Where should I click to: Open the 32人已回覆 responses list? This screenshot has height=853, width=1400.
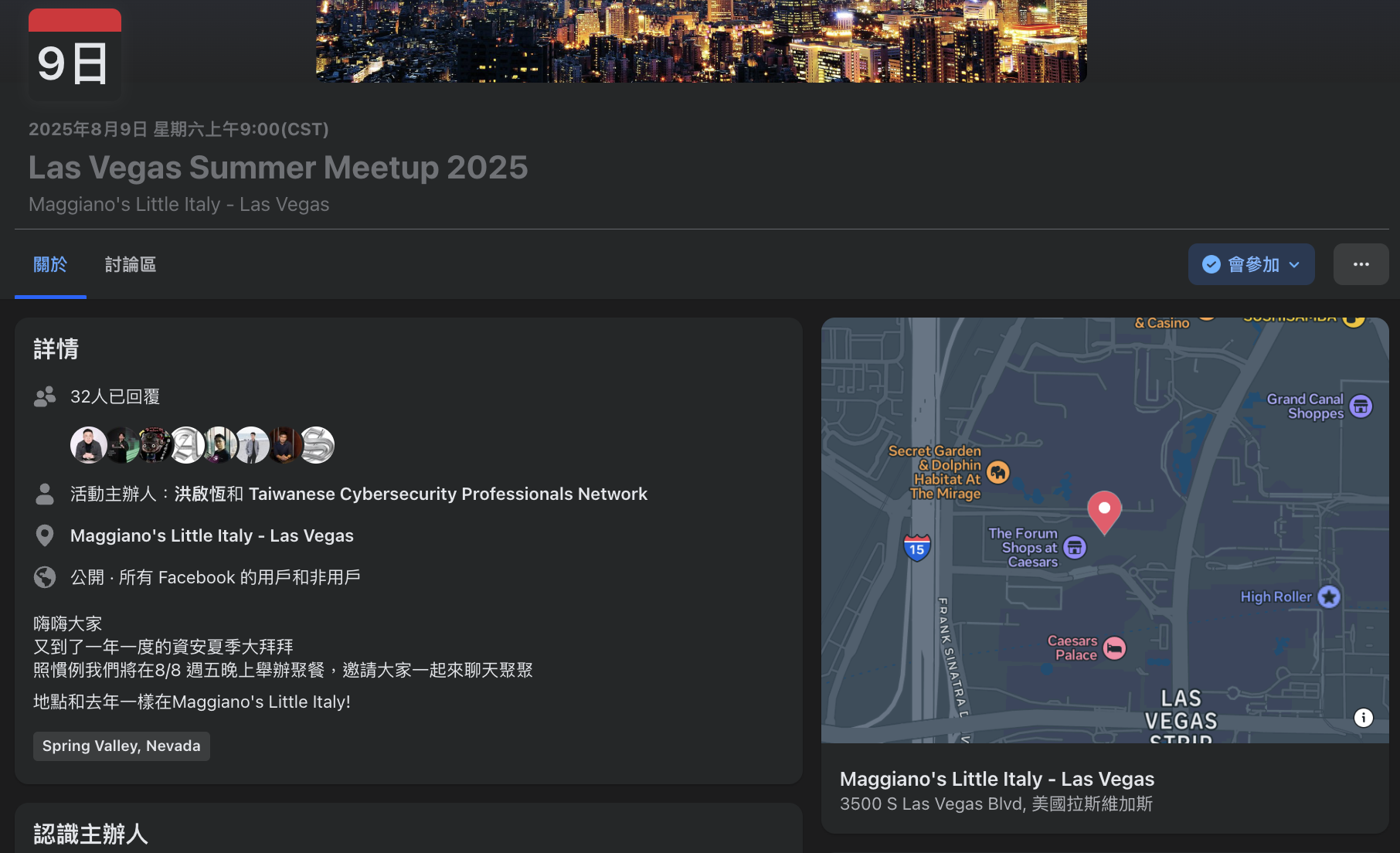115,396
